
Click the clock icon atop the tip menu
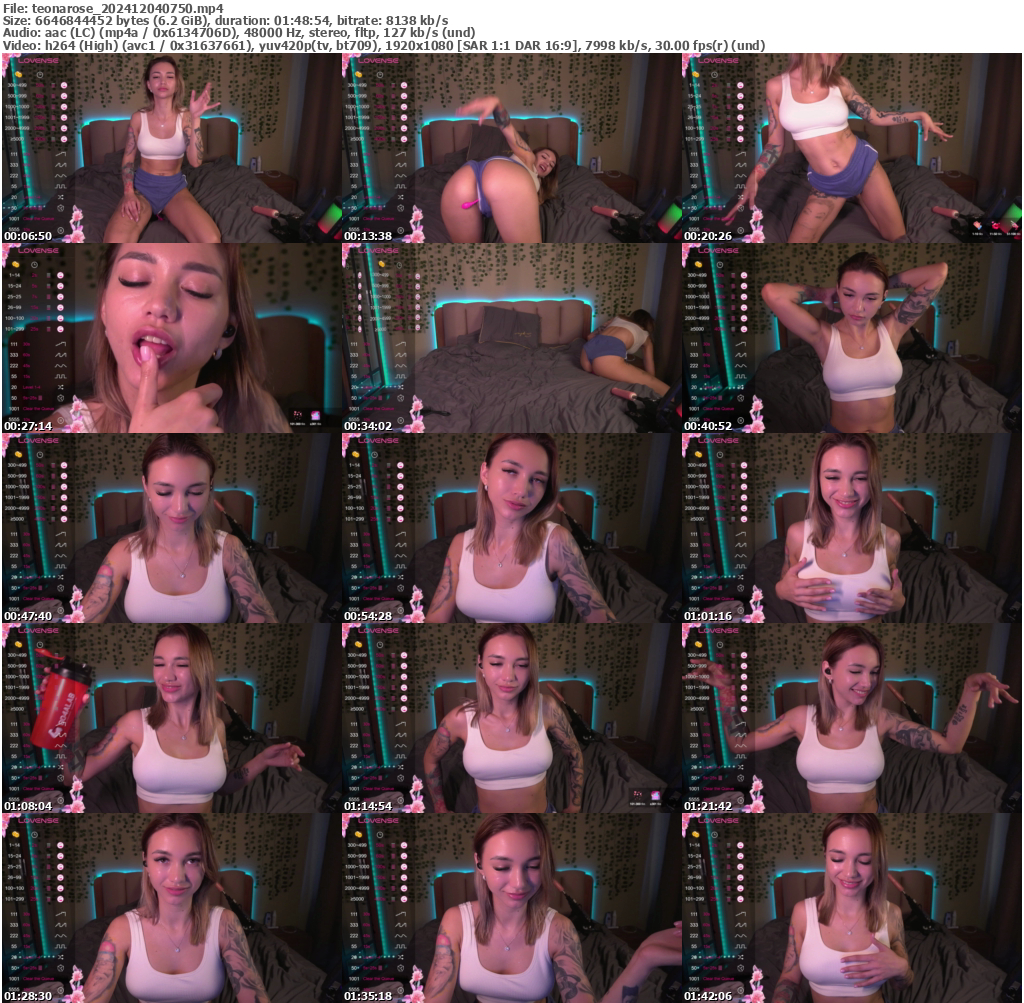tap(40, 75)
